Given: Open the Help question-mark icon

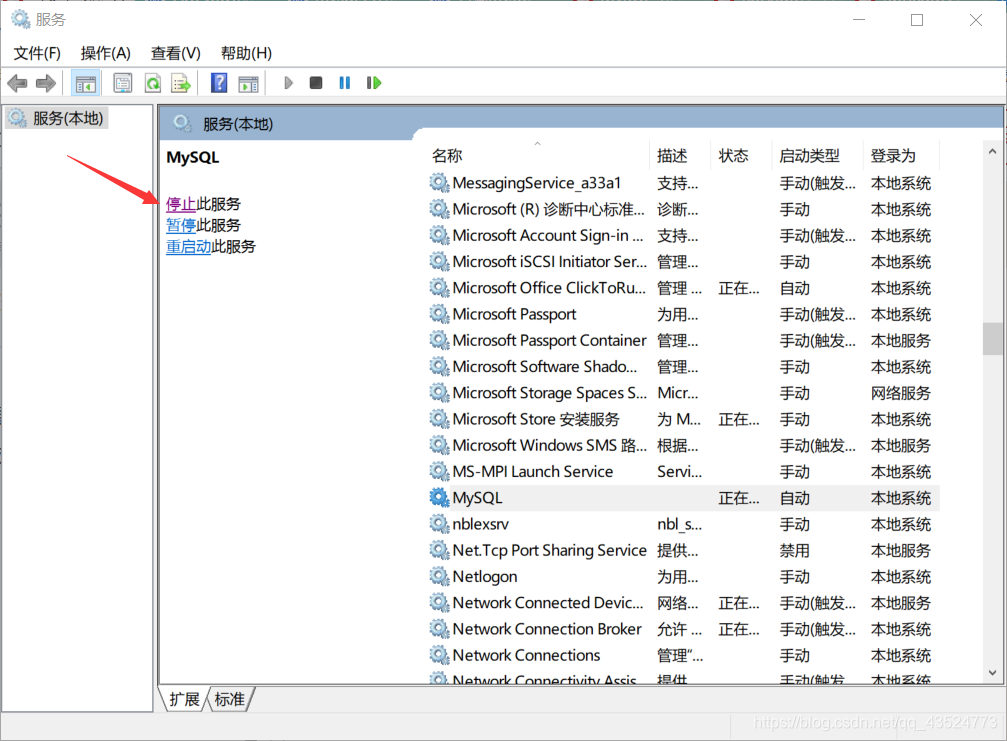Looking at the screenshot, I should click(x=219, y=83).
